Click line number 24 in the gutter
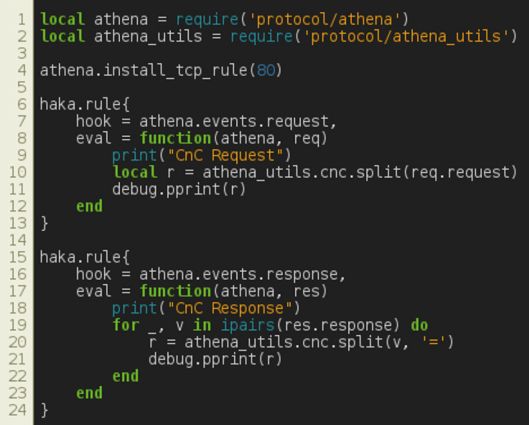 pos(18,410)
